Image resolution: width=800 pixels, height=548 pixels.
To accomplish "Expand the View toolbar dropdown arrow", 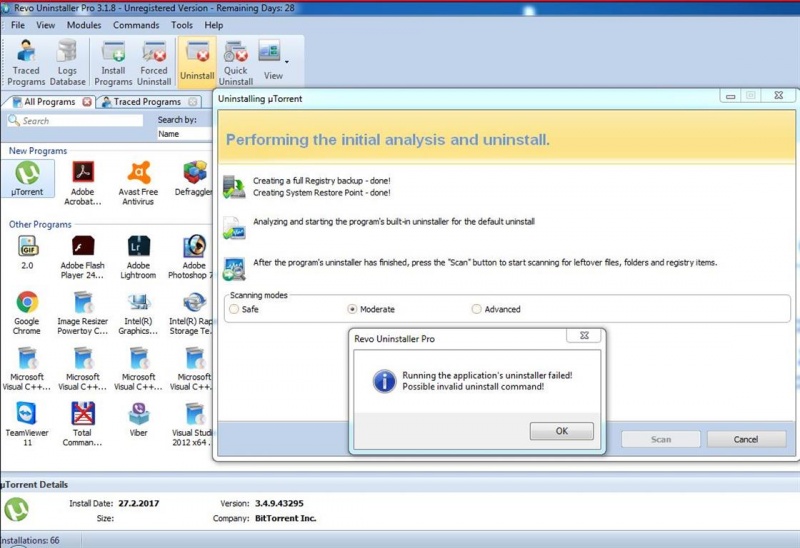I will click(287, 62).
